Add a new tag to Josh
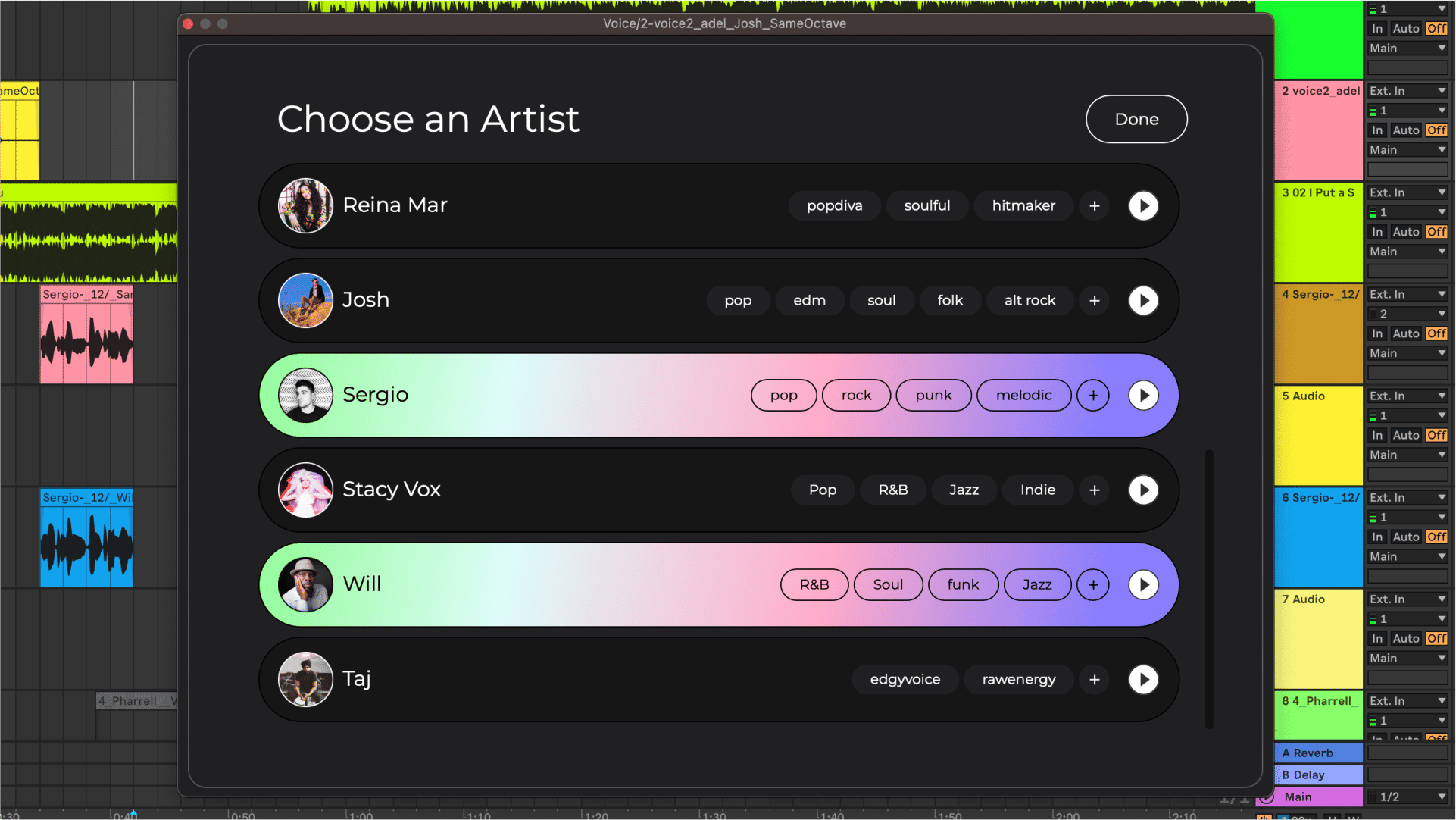The width and height of the screenshot is (1456, 820). [1094, 300]
